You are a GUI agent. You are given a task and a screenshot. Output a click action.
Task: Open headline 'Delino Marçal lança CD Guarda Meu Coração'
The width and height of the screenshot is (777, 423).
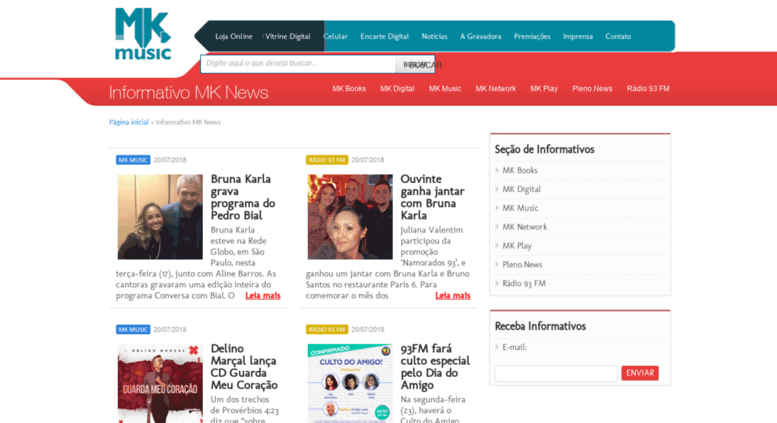[x=244, y=367]
